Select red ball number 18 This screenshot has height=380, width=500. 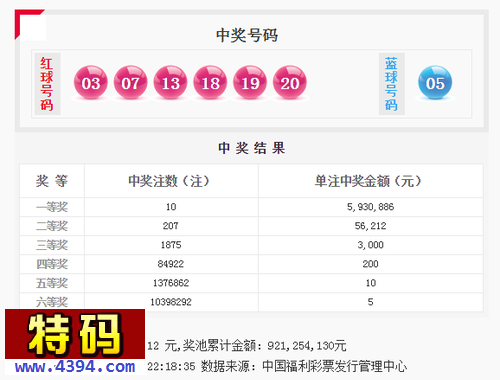pyautogui.click(x=210, y=82)
